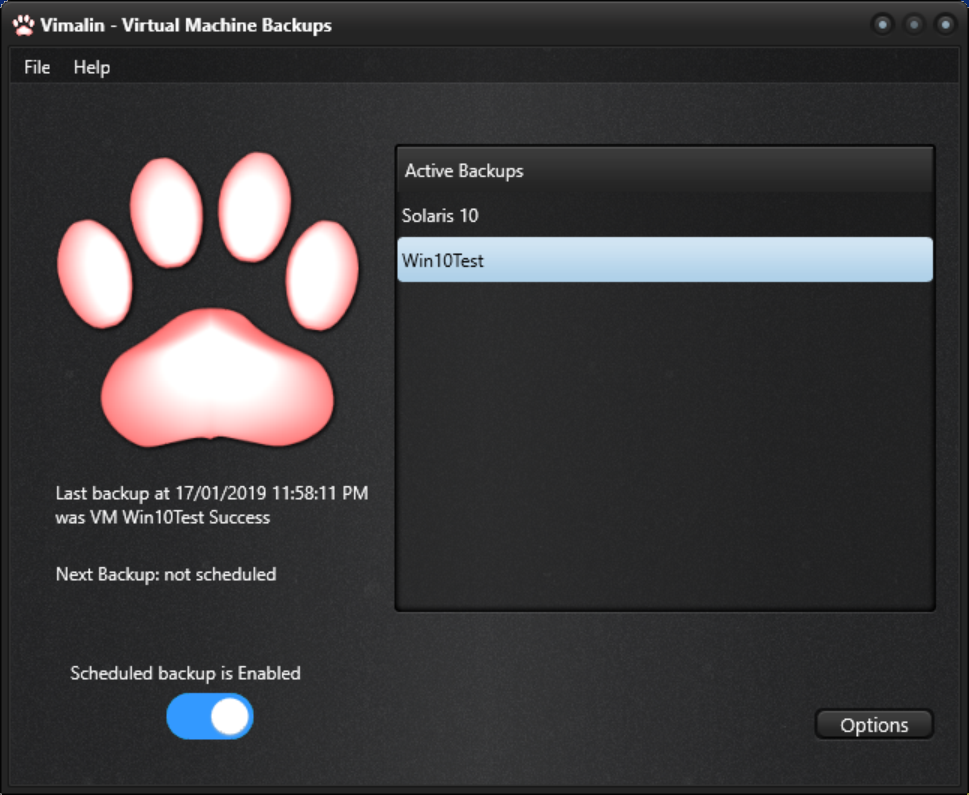Click the 'Last backup at 17/01/2019' status text
The width and height of the screenshot is (969, 795).
point(212,493)
